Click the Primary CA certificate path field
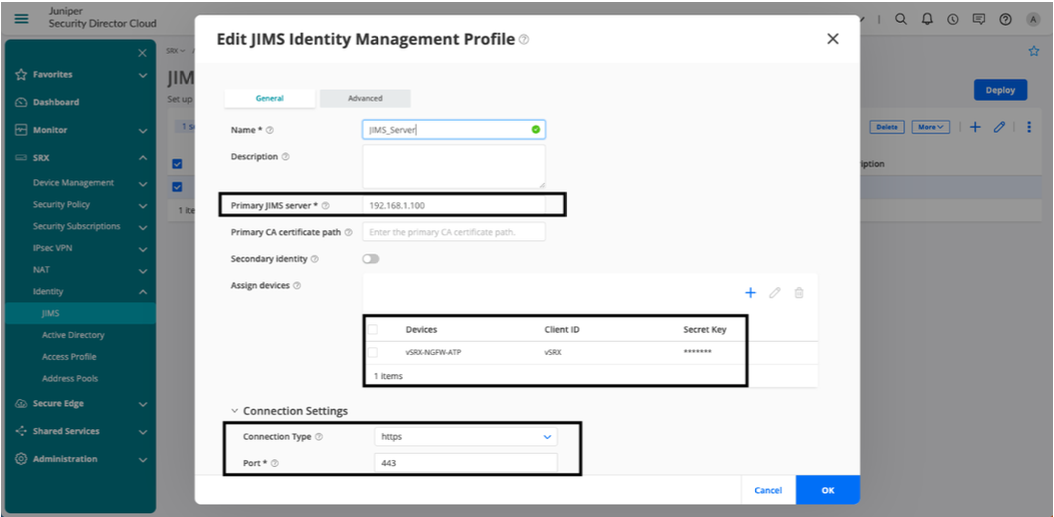This screenshot has width=1054, height=517. [x=454, y=232]
